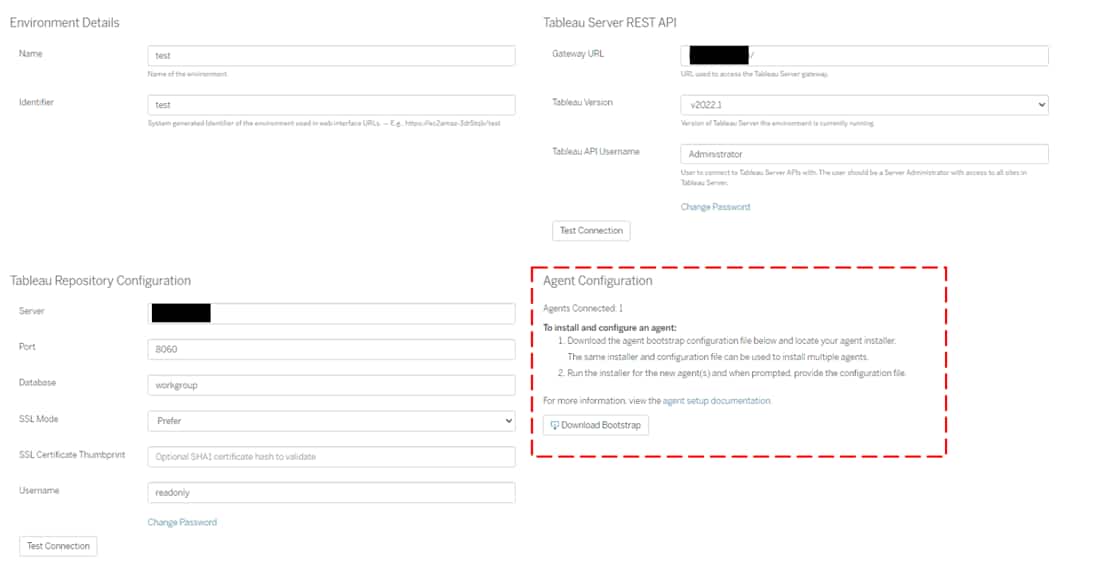
Task: Open the Tableau Version dropdown
Action: tap(864, 105)
